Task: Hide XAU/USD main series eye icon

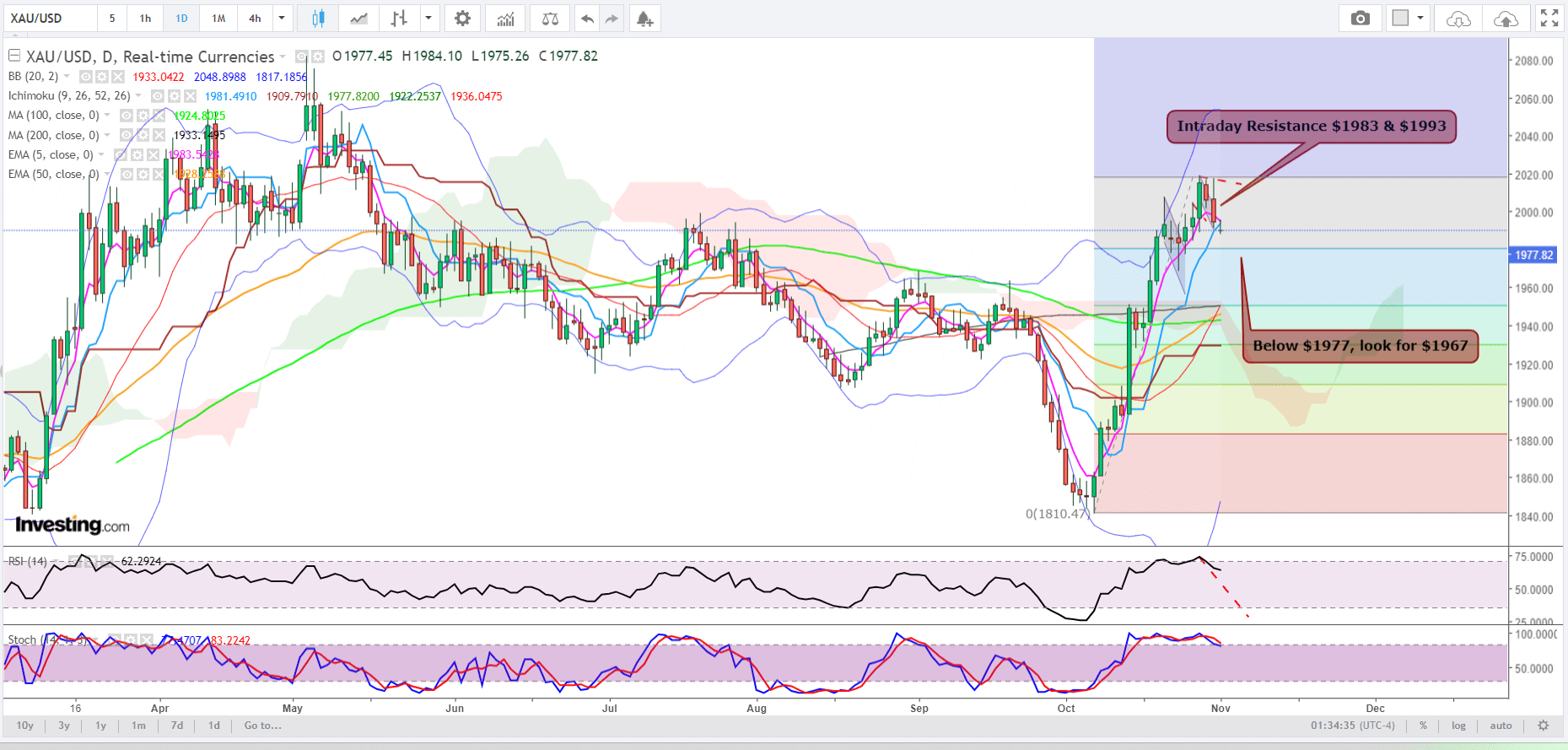Action: pyautogui.click(x=301, y=57)
